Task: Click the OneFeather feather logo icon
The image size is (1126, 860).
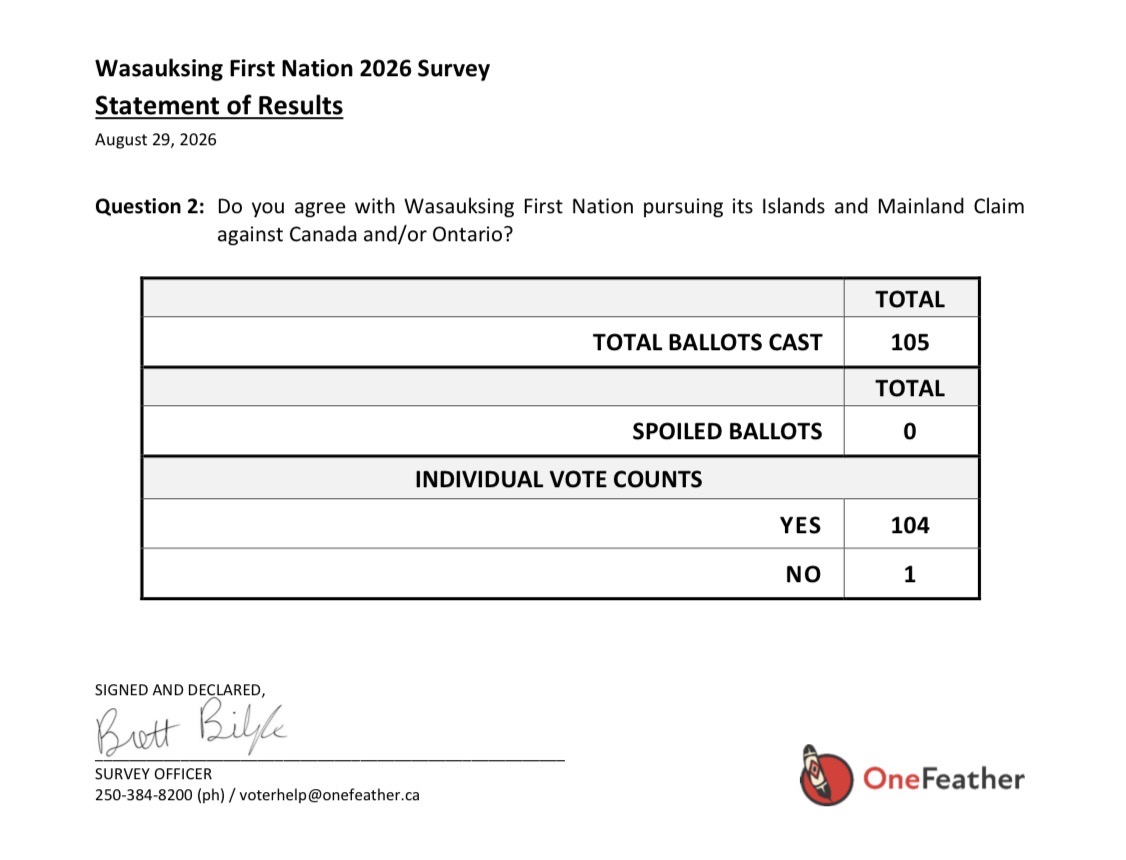Action: click(826, 775)
